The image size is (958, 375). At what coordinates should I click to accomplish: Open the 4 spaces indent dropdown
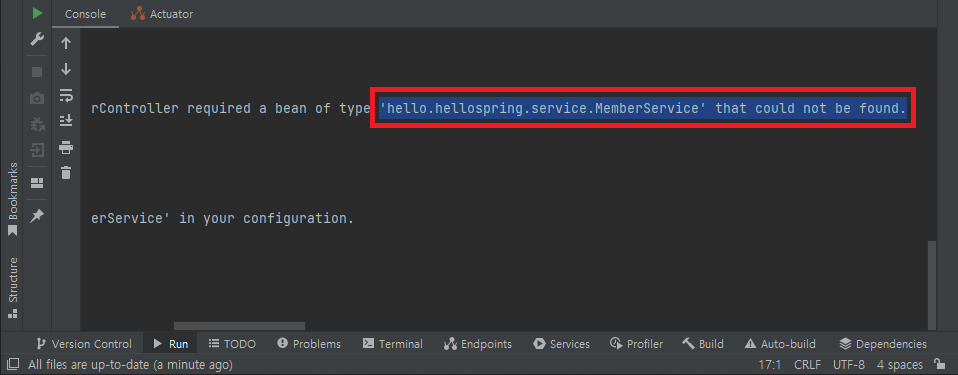pyautogui.click(x=900, y=365)
